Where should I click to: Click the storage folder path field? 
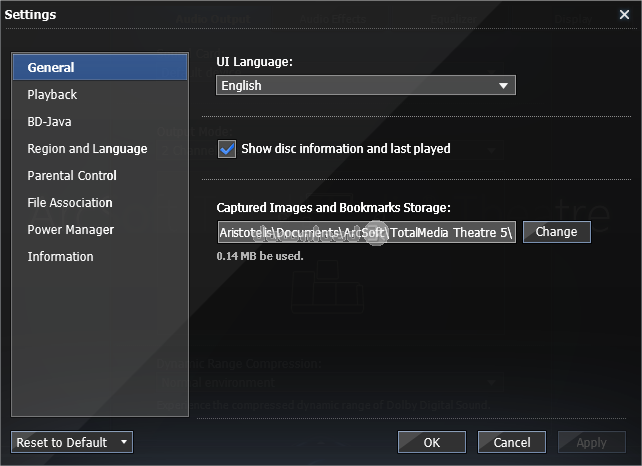click(x=366, y=232)
